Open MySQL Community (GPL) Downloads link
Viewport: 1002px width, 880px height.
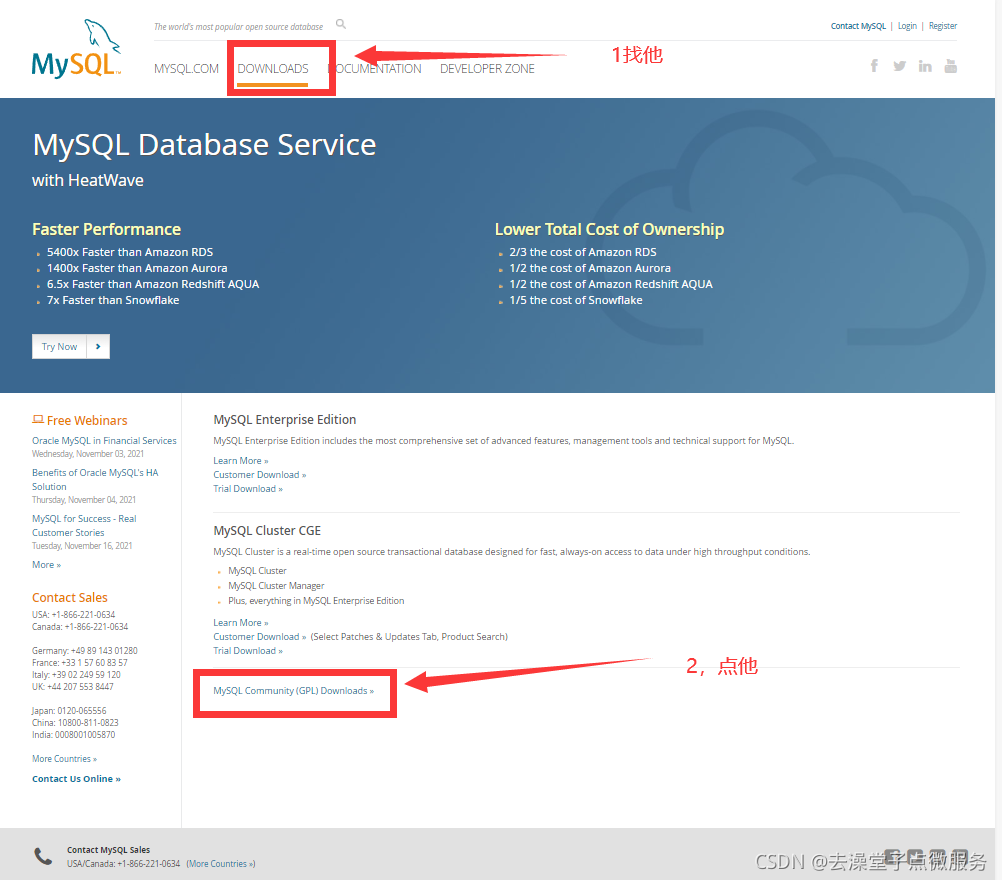point(293,691)
